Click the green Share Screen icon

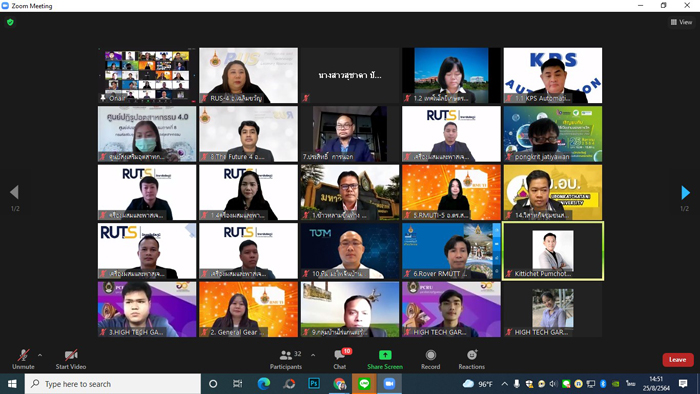pos(385,355)
